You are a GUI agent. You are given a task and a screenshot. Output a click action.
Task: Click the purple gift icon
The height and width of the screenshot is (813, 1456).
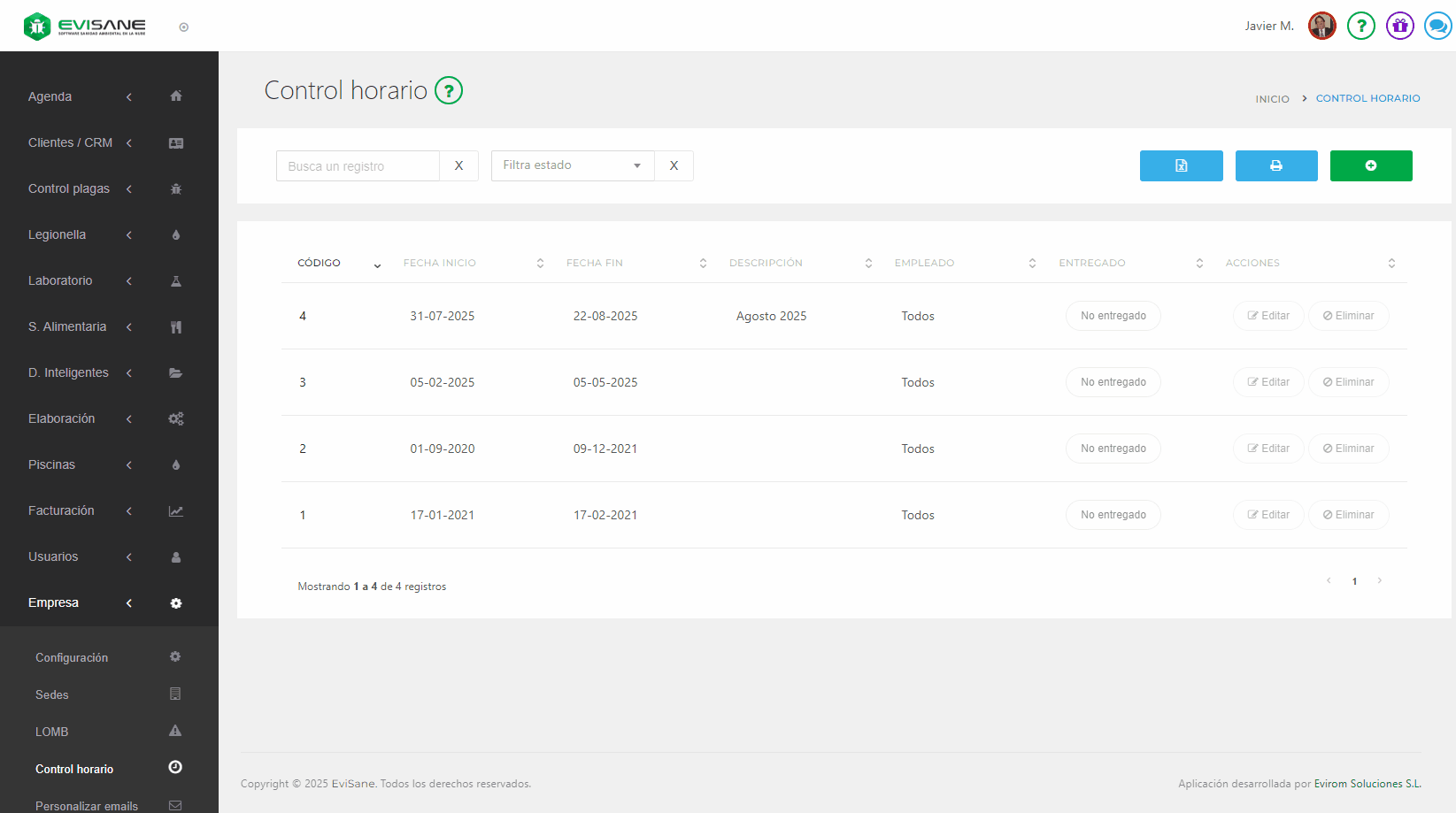(1400, 26)
